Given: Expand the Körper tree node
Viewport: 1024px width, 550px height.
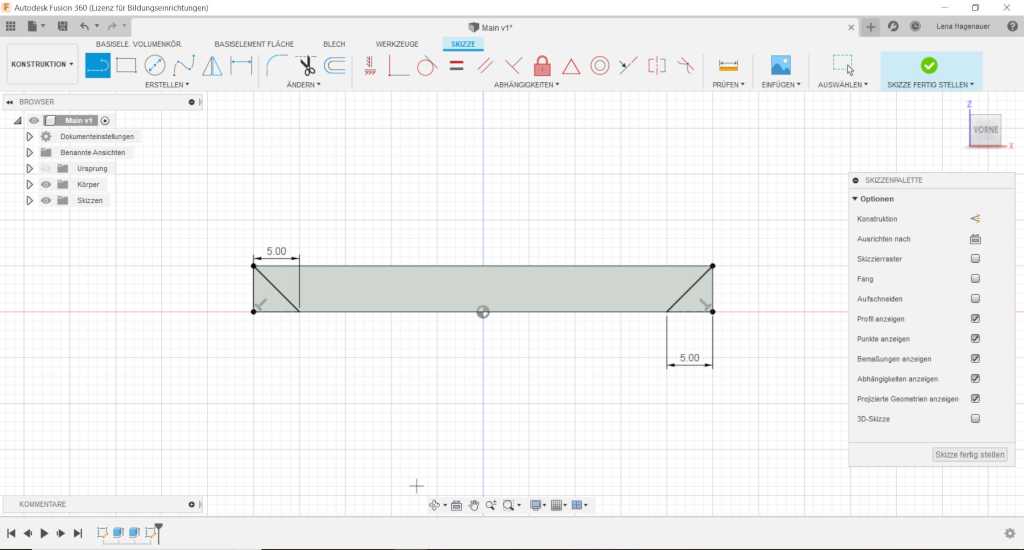Looking at the screenshot, I should 29,185.
